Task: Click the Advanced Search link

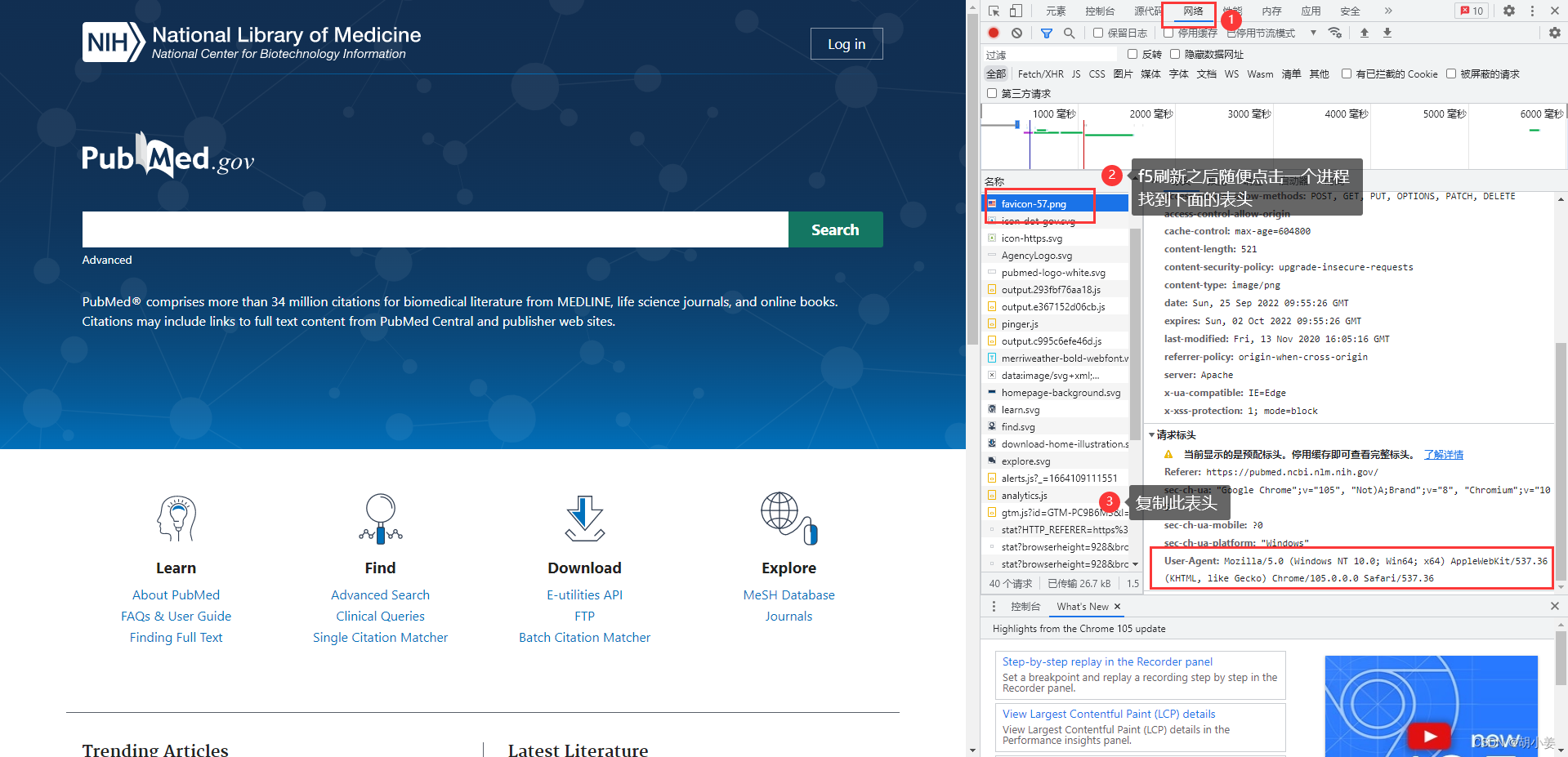Action: (380, 594)
